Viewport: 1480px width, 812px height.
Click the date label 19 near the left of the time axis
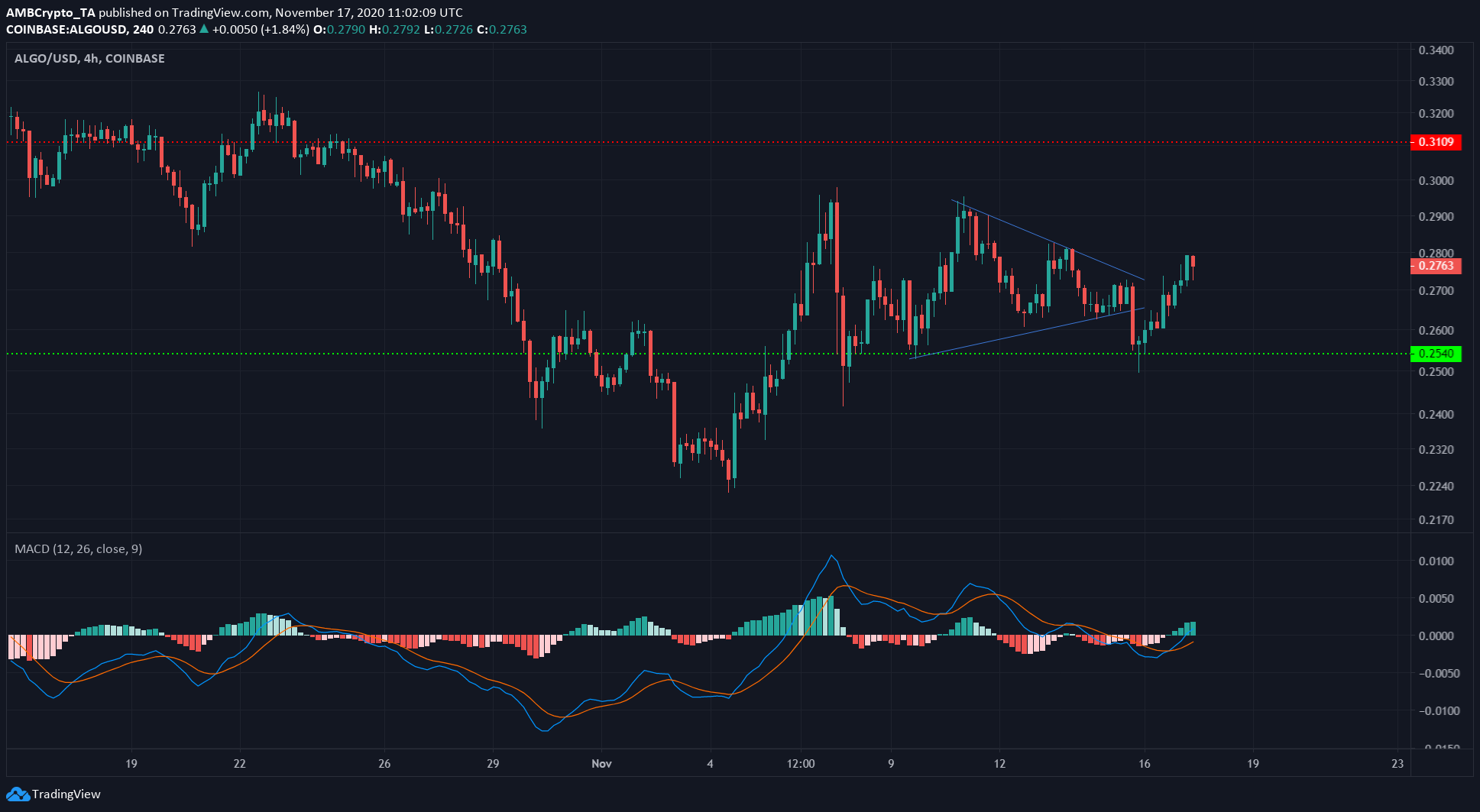(131, 764)
